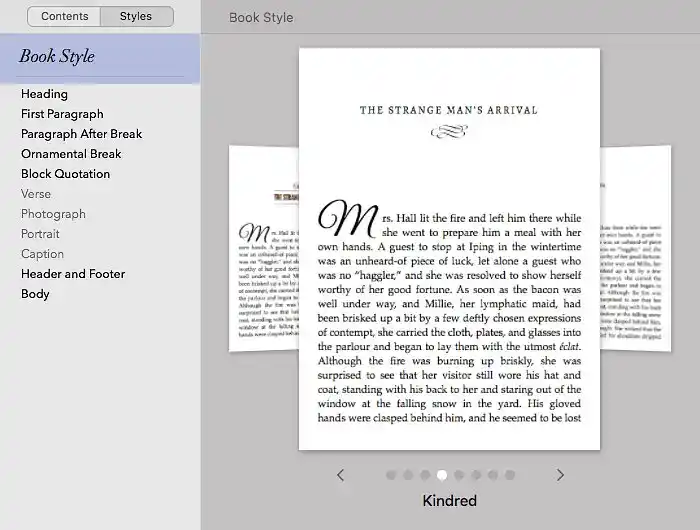Select the first style page dot
Image resolution: width=700 pixels, height=530 pixels.
coord(391,475)
